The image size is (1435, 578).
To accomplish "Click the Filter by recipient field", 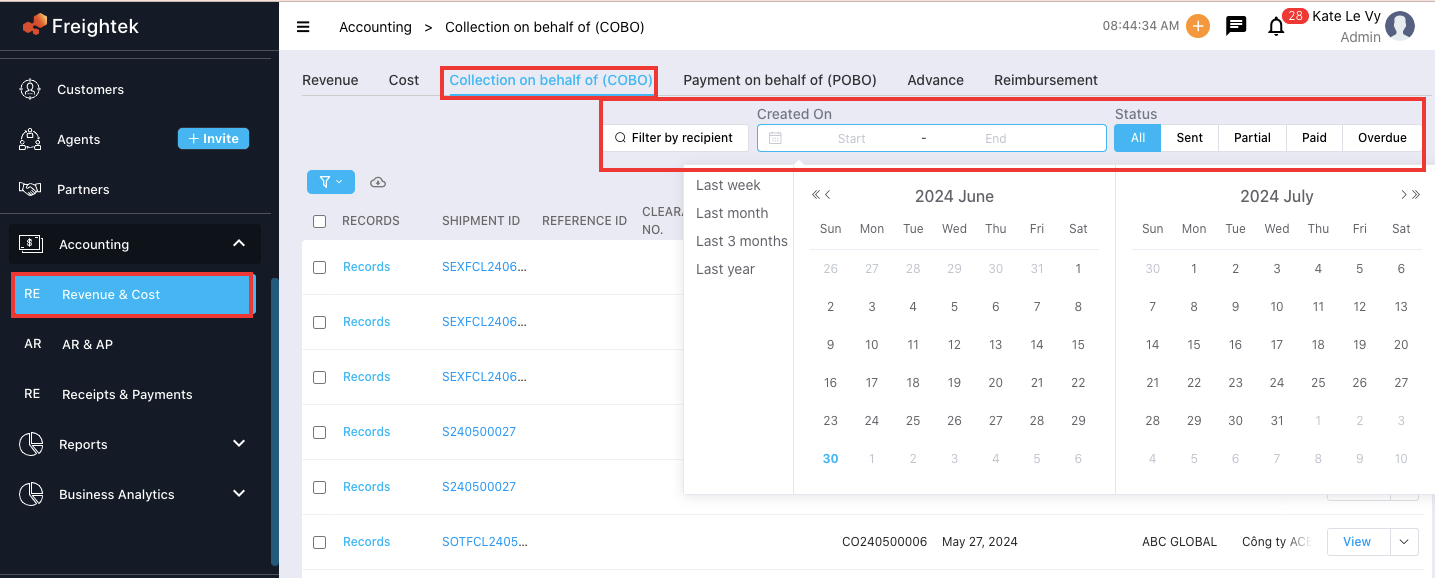I will [676, 138].
